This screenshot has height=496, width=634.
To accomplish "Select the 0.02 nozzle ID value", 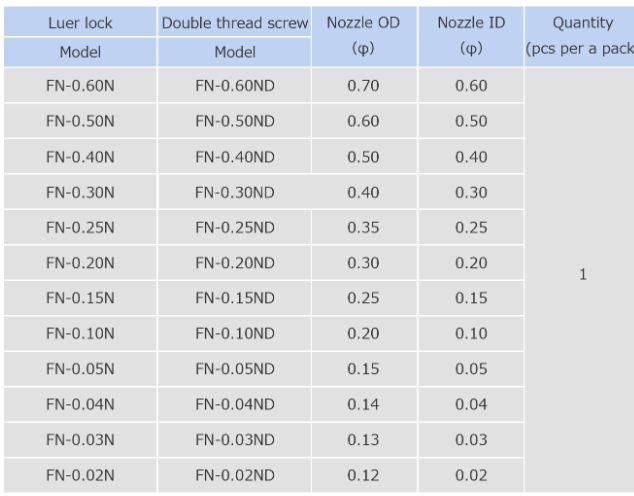I will coord(470,476).
